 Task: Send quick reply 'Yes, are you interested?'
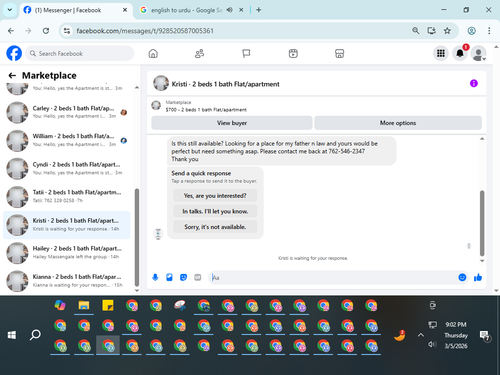point(215,196)
